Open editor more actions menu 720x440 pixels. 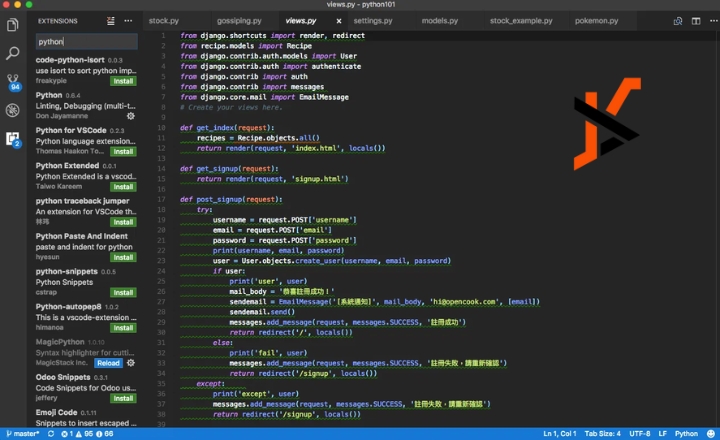tap(714, 21)
